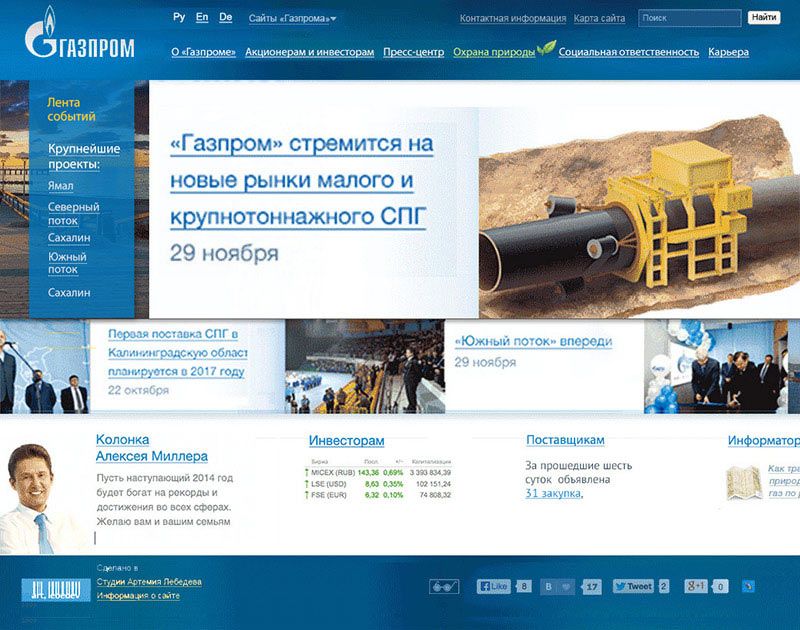Click the Twitter Tweet button

[x=632, y=587]
